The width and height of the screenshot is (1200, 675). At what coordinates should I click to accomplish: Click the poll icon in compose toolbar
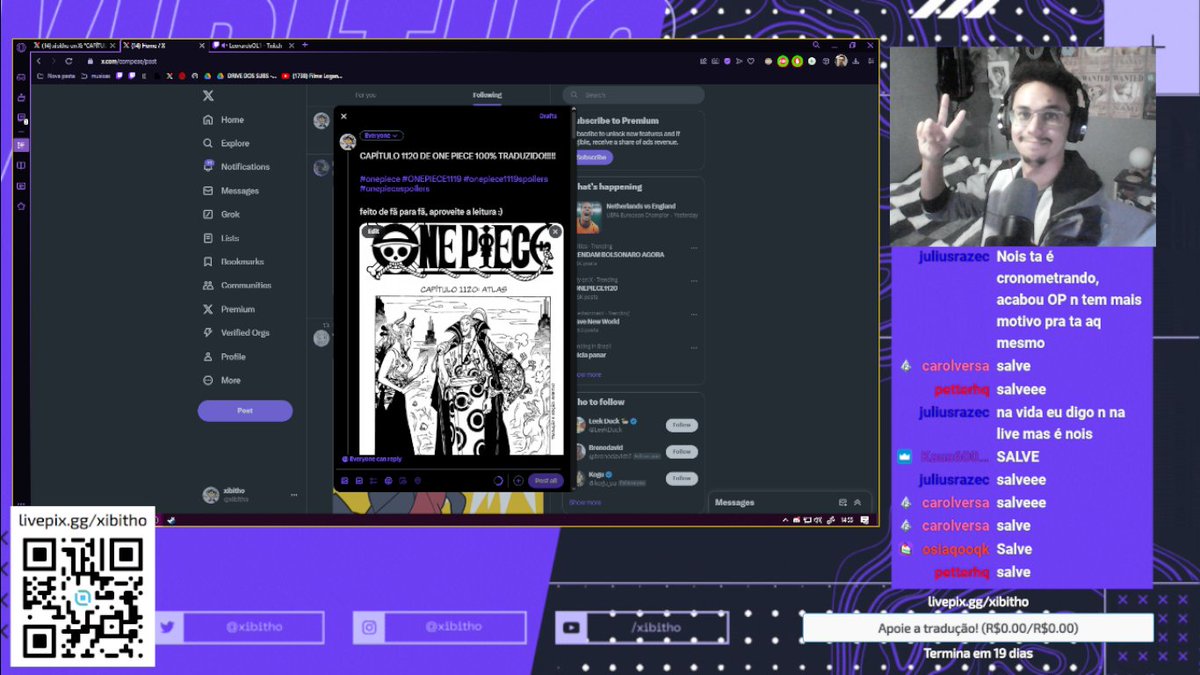(x=374, y=481)
